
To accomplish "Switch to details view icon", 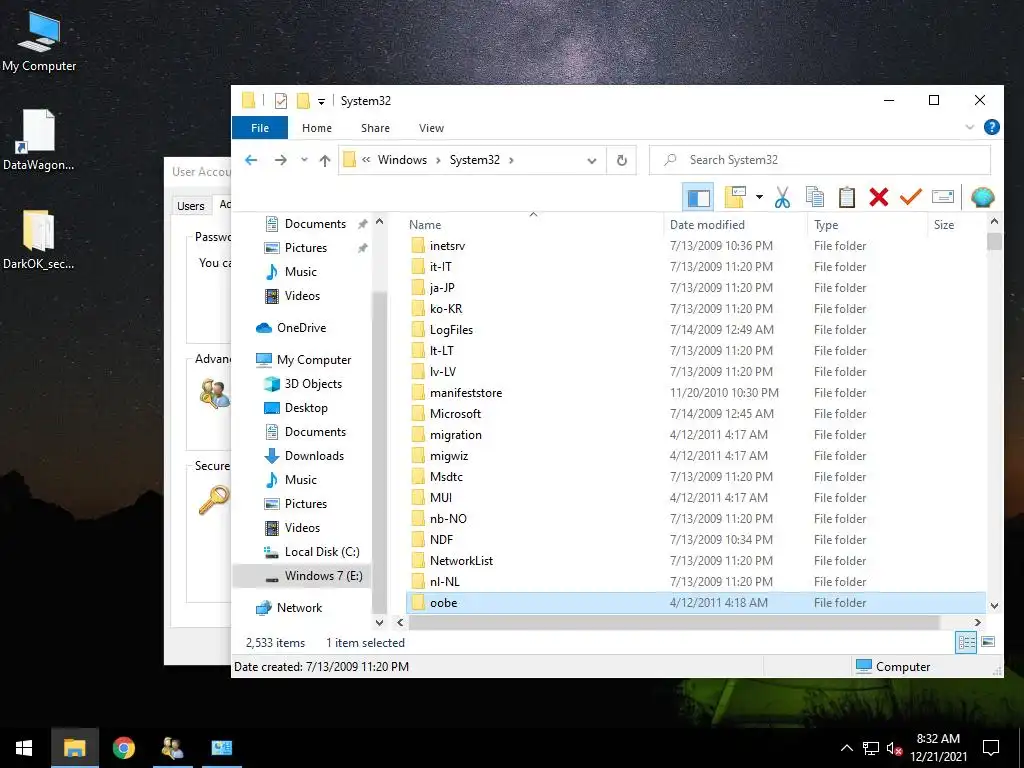I will (967, 643).
